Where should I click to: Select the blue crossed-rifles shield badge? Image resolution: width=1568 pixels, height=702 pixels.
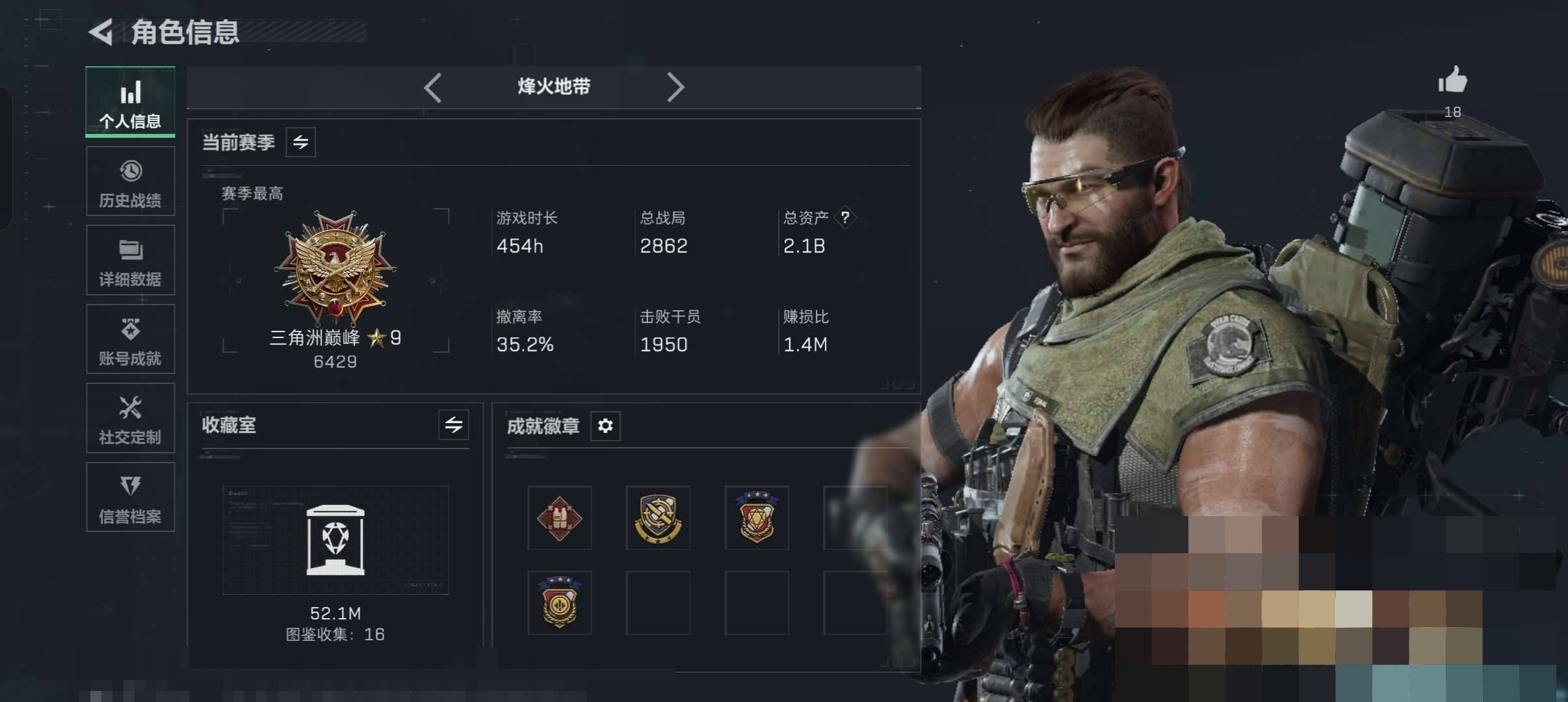658,518
